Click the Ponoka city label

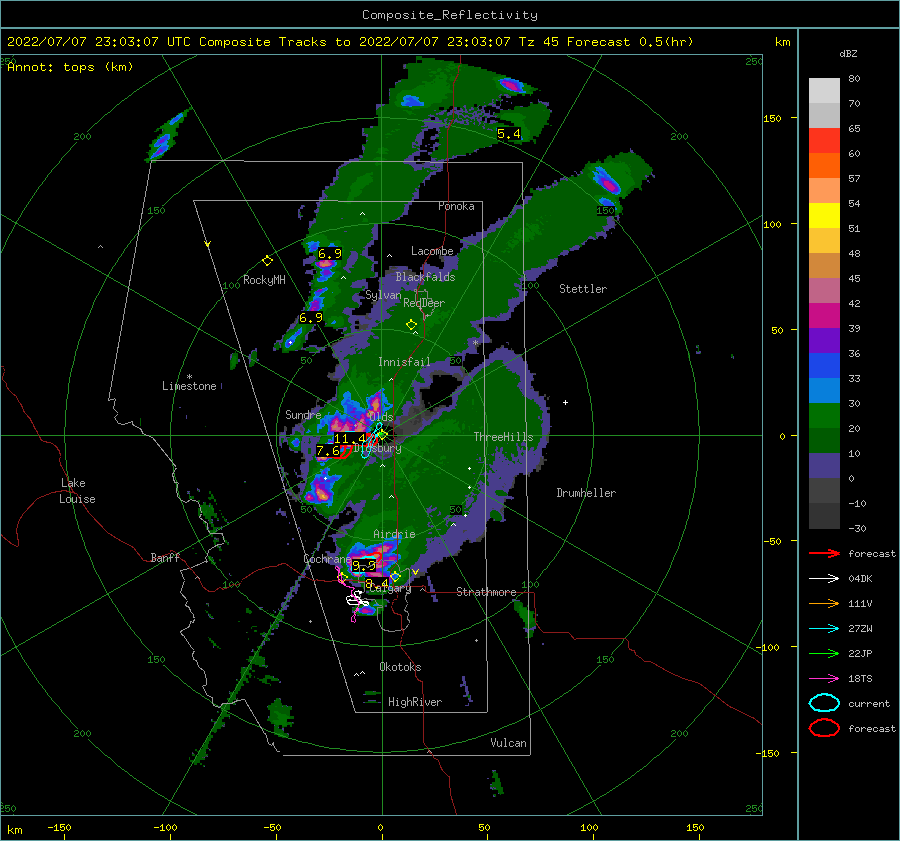[456, 206]
